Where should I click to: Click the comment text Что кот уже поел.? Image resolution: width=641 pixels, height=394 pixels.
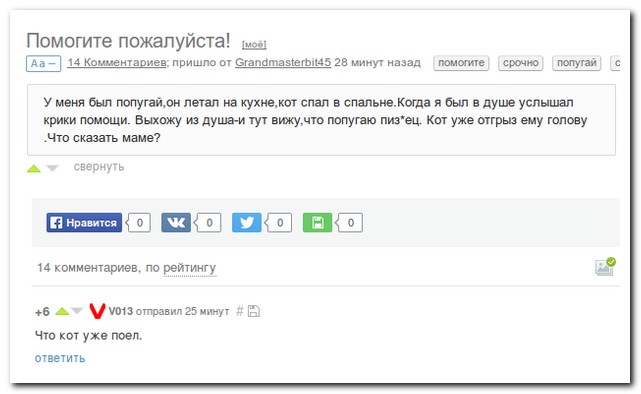(88, 336)
